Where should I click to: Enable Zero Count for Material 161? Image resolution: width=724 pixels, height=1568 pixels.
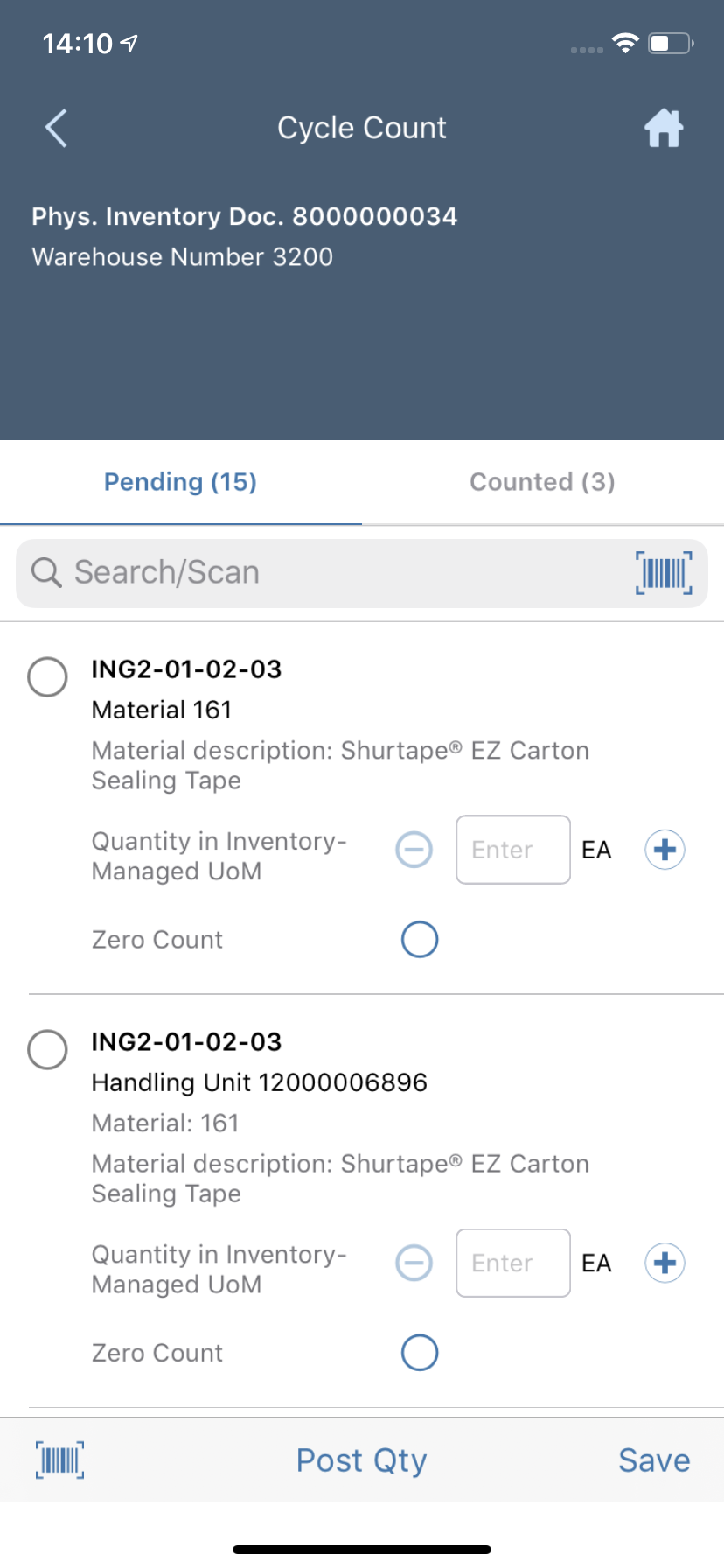tap(420, 939)
